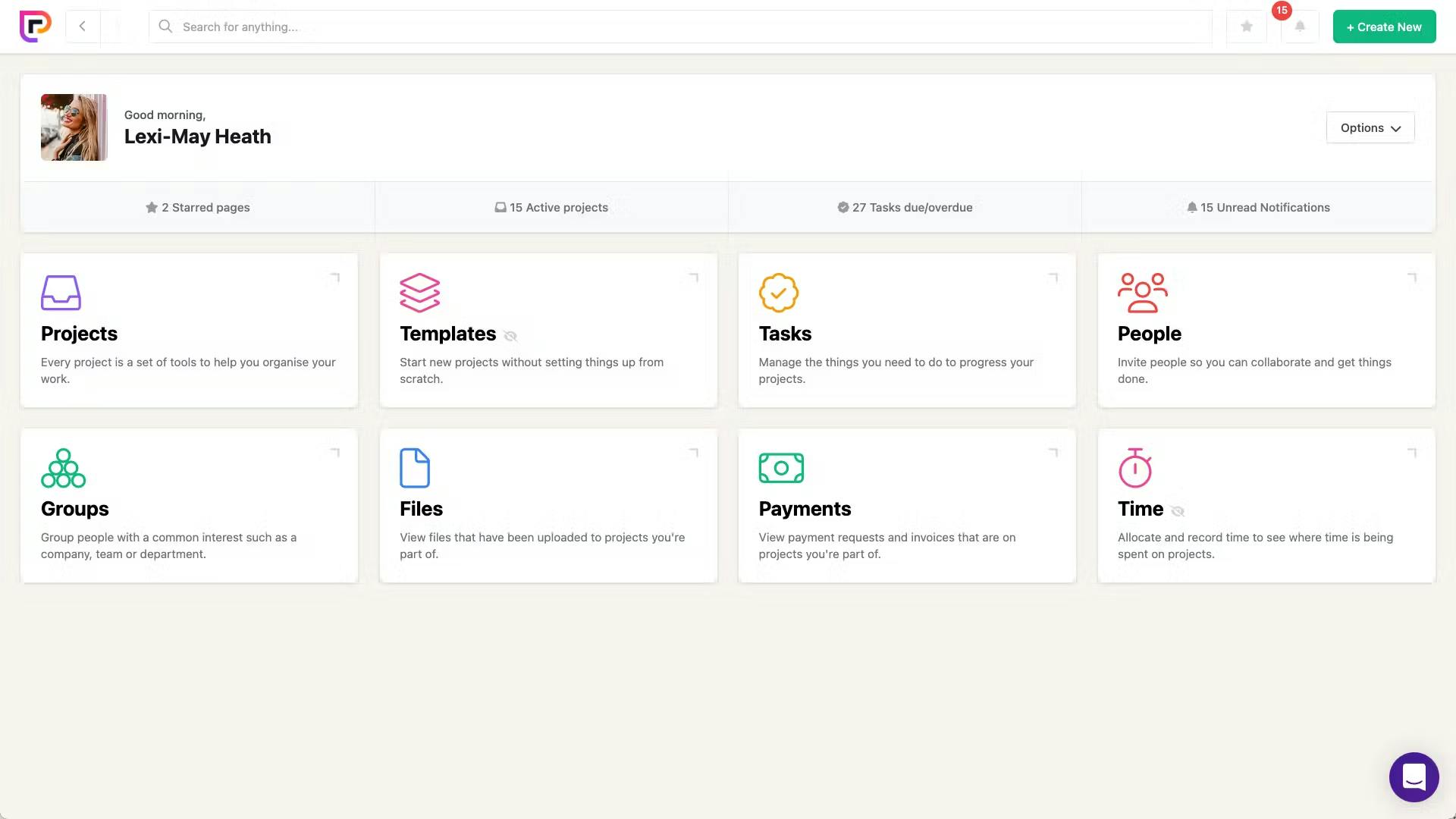Click the Tasks checkmark badge icon
The image size is (1456, 819).
click(x=779, y=293)
